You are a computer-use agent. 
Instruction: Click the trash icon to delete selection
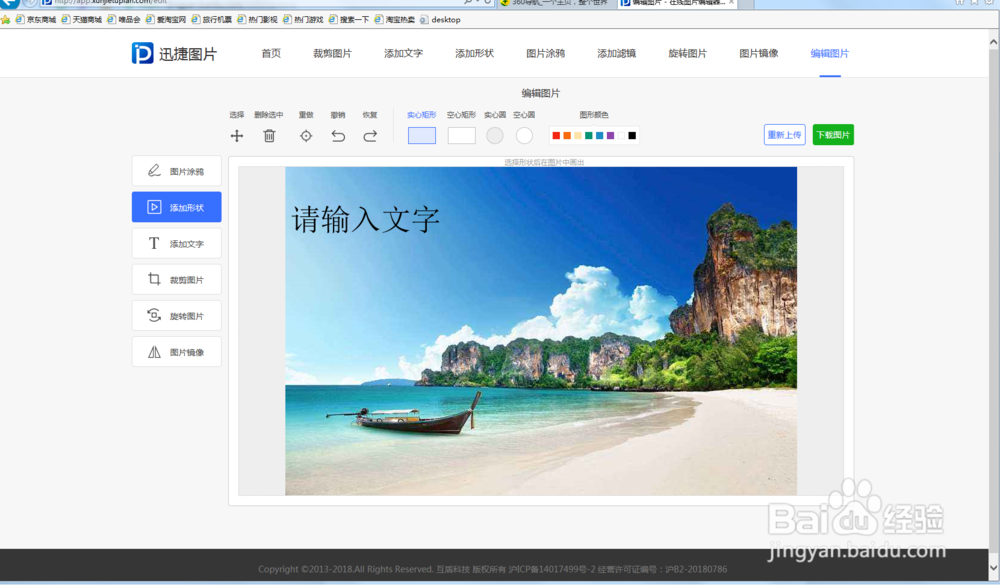[x=269, y=136]
